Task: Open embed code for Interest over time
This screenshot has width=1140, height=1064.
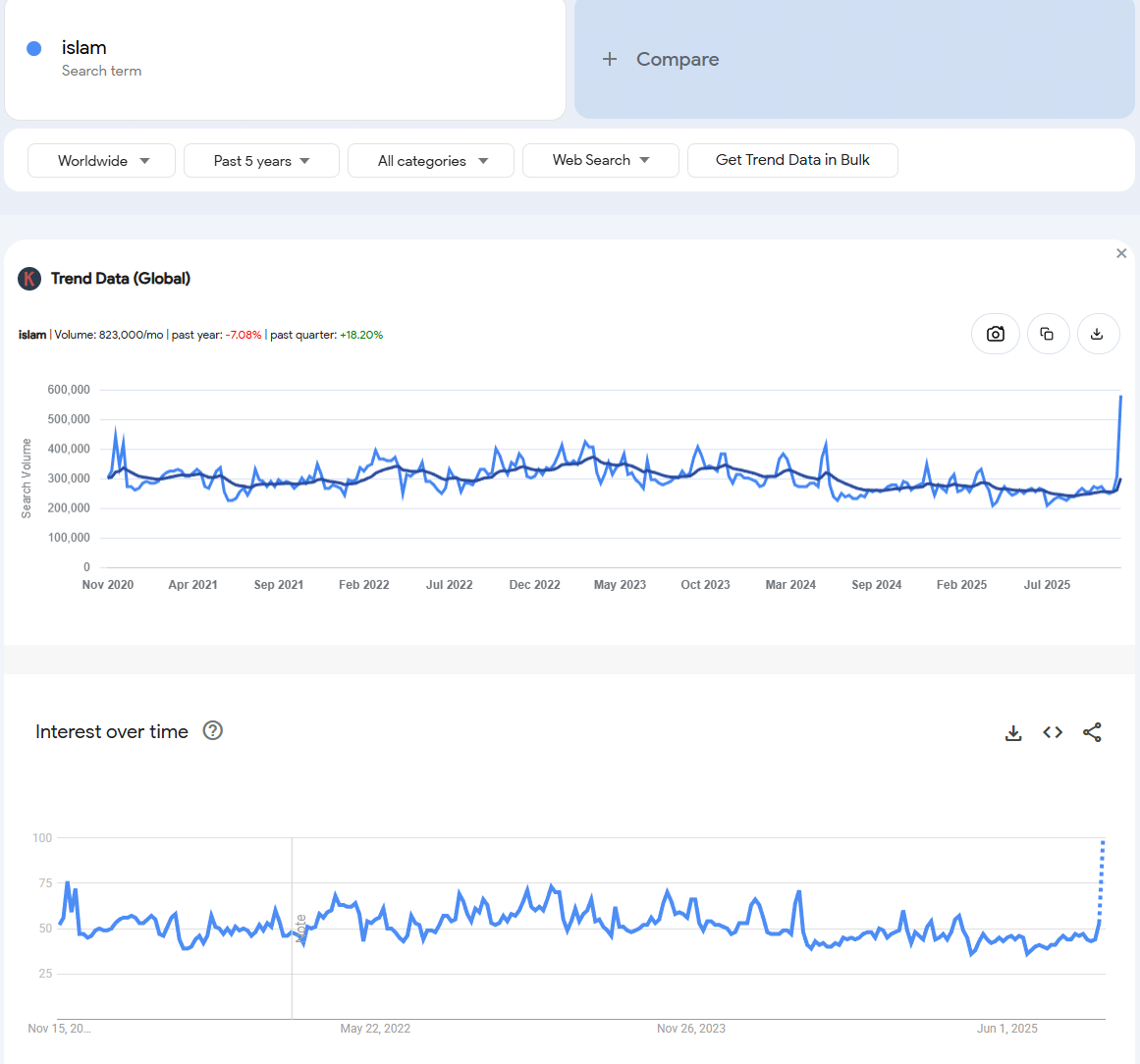Action: click(x=1053, y=732)
